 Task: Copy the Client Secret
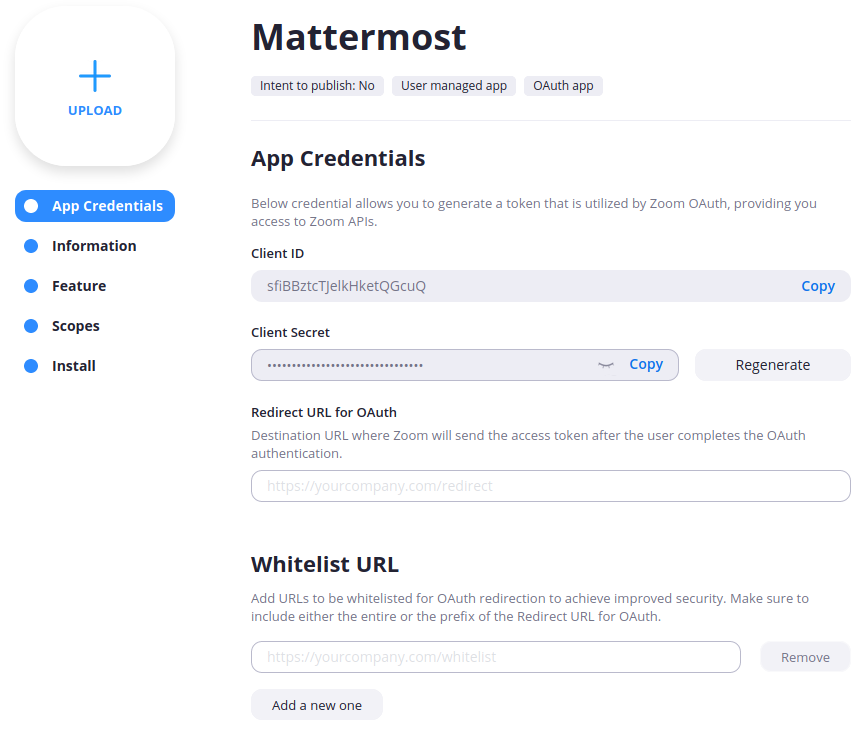pyautogui.click(x=646, y=365)
